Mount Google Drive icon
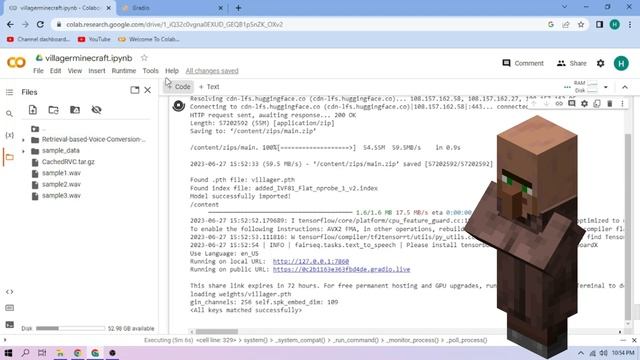640x360 pixels. click(x=75, y=110)
